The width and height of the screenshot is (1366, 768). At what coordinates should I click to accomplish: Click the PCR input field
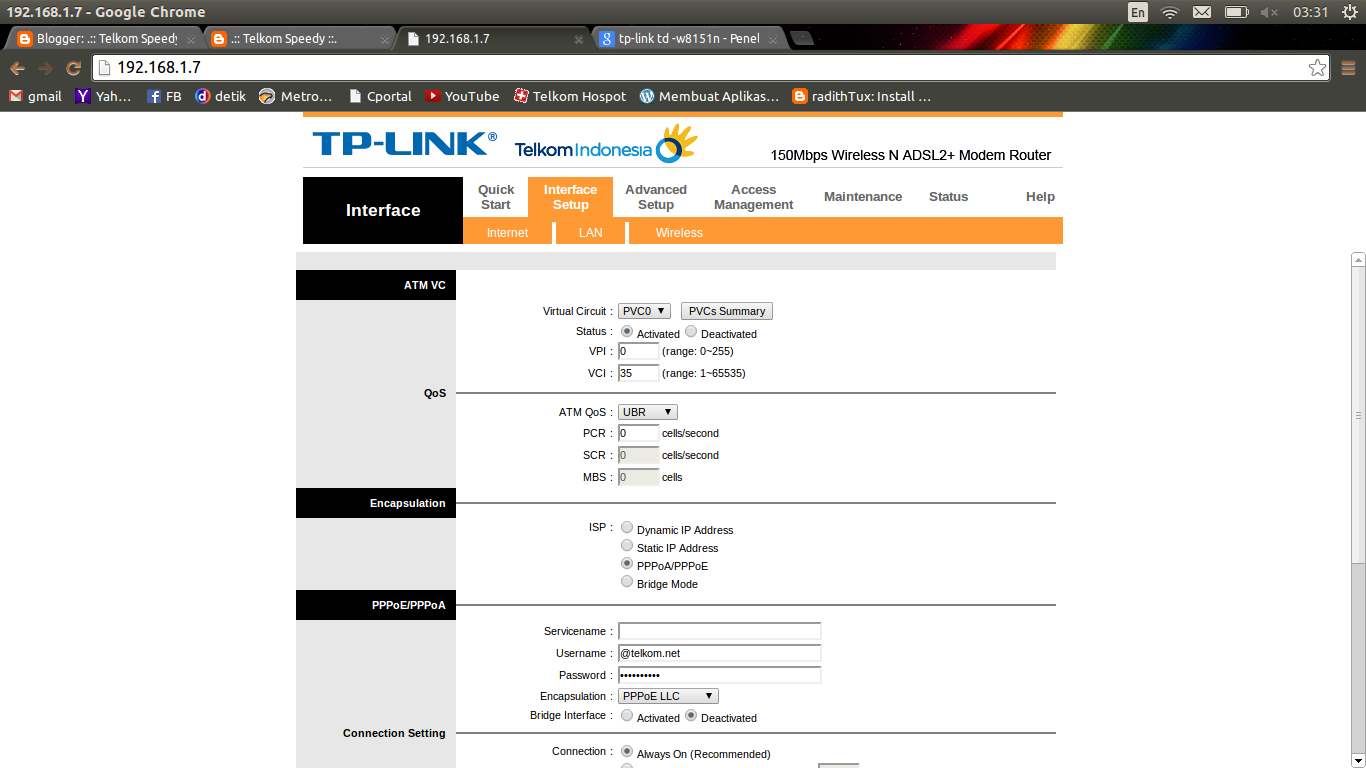click(639, 433)
